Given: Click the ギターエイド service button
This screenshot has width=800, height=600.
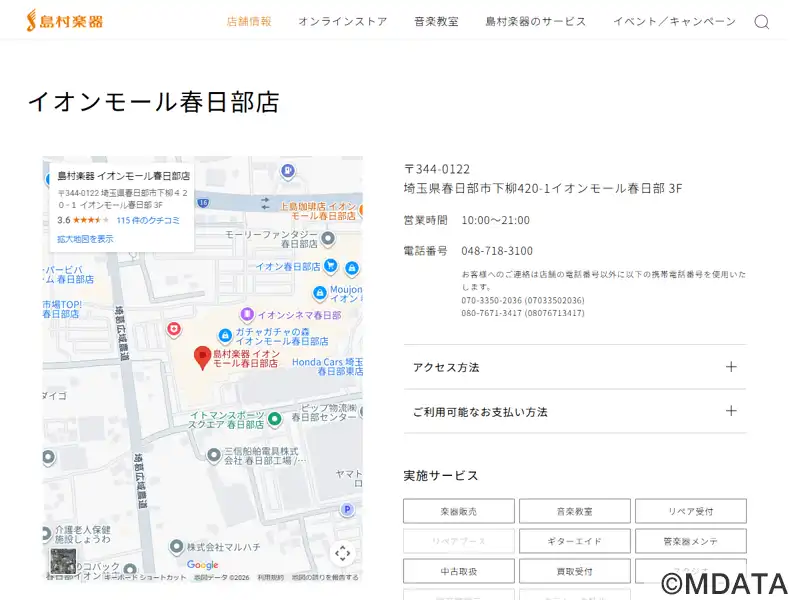Looking at the screenshot, I should (574, 541).
